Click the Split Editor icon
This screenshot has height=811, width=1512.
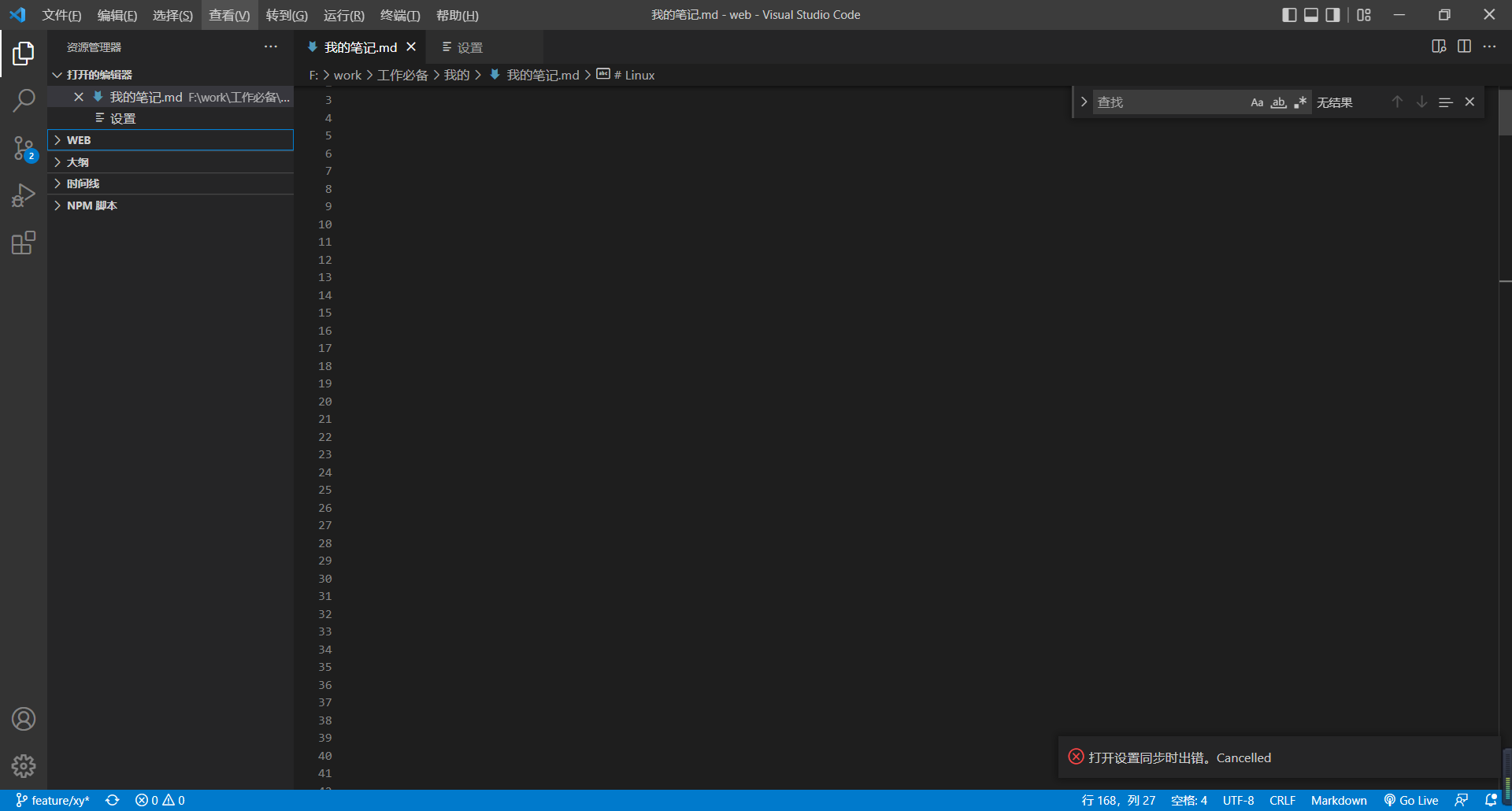[1465, 46]
